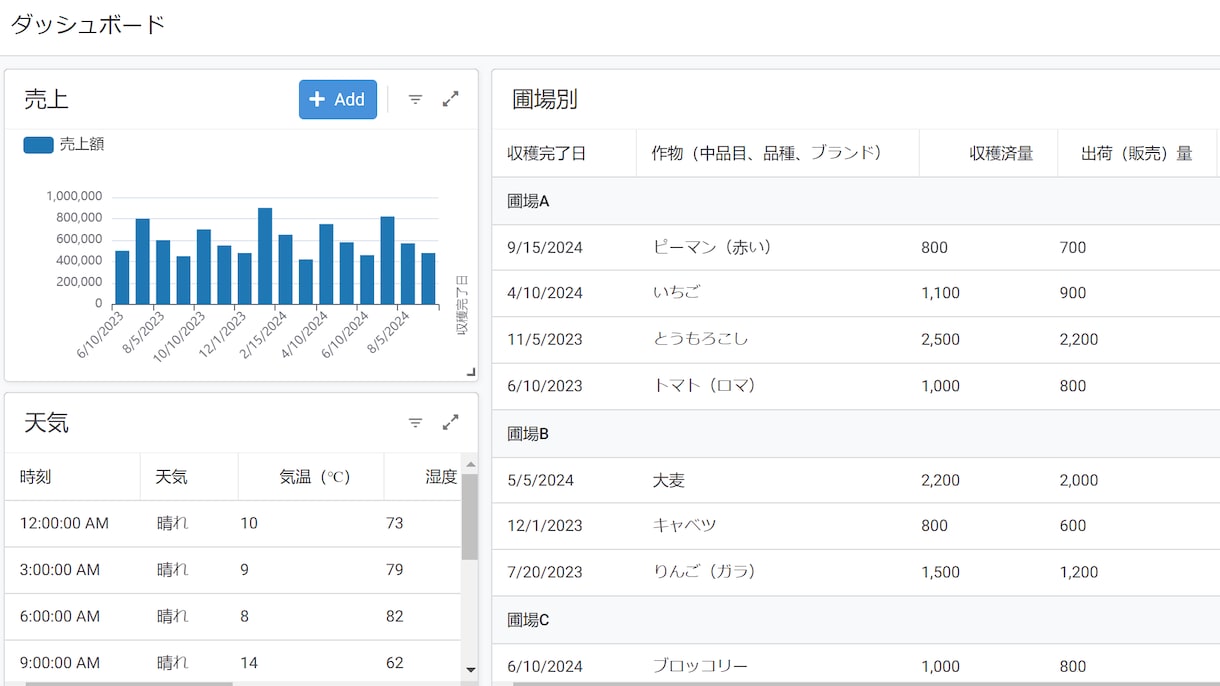Select the 12:00:00 AM weather row

pyautogui.click(x=233, y=523)
